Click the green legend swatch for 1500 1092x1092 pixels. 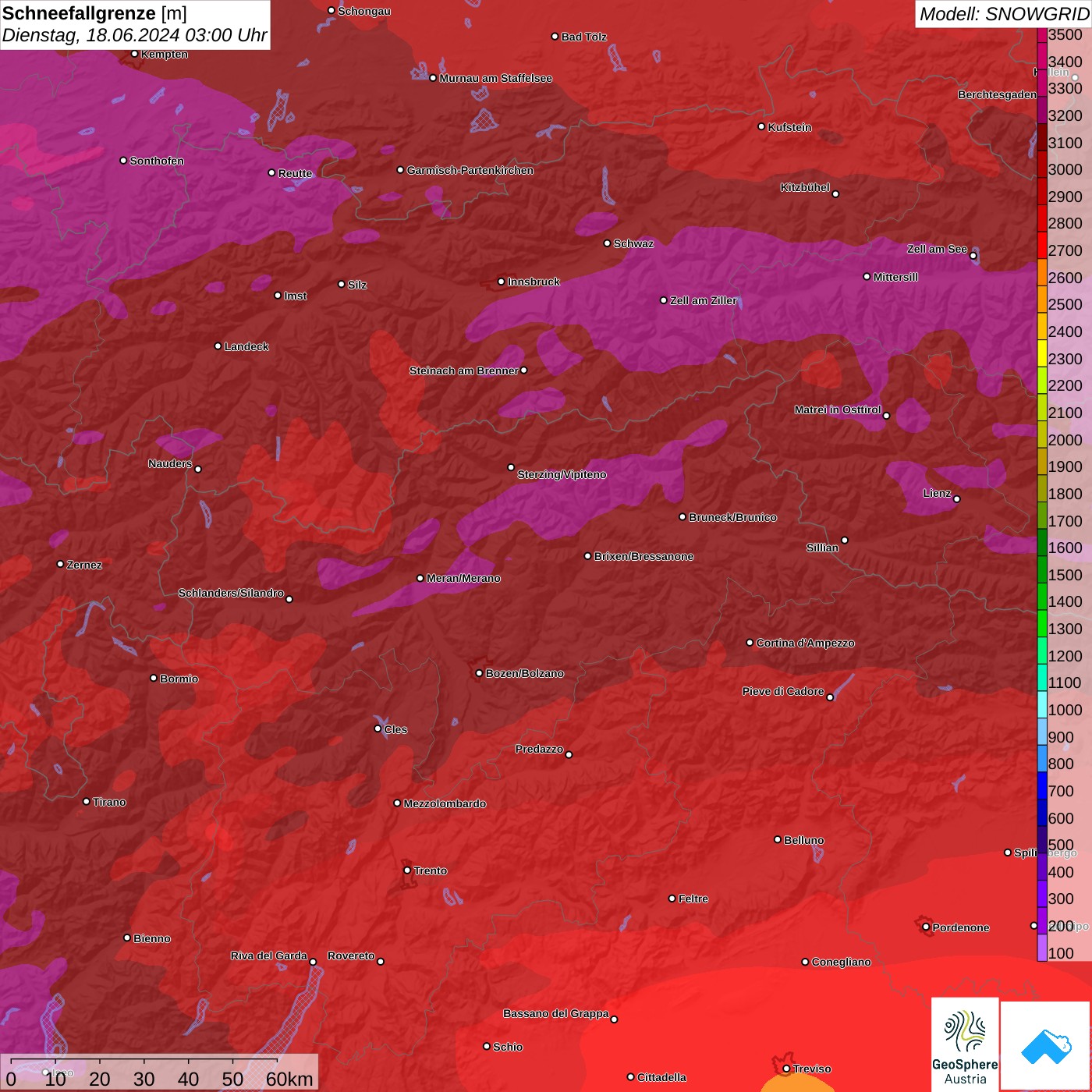click(x=1042, y=569)
